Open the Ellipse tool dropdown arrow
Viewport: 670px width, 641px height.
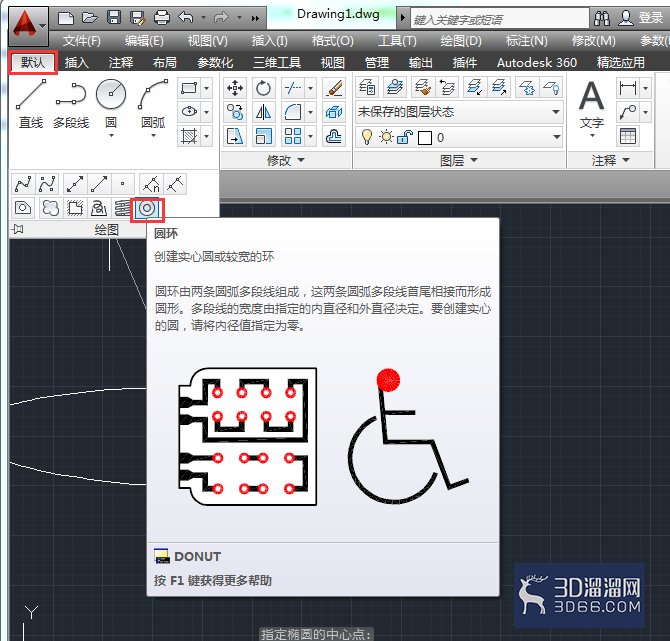coord(206,112)
